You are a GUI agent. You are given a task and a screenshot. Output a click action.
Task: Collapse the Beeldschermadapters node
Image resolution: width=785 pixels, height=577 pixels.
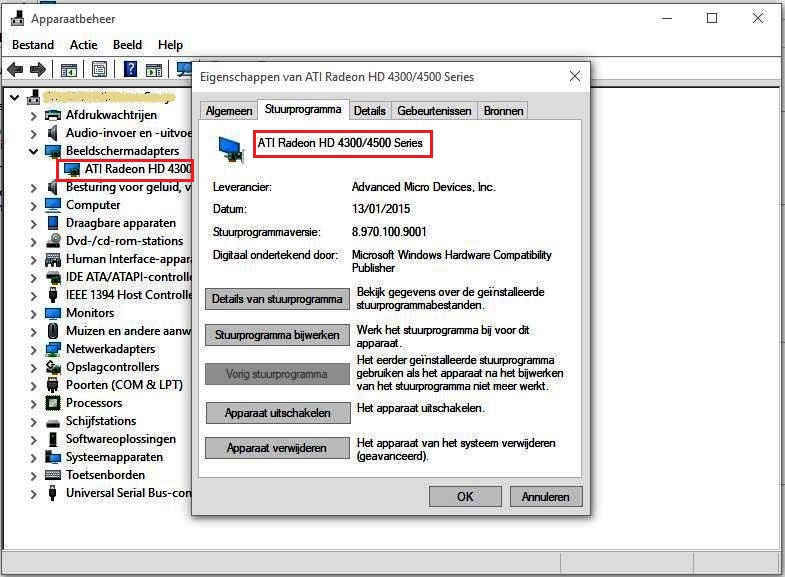click(34, 151)
